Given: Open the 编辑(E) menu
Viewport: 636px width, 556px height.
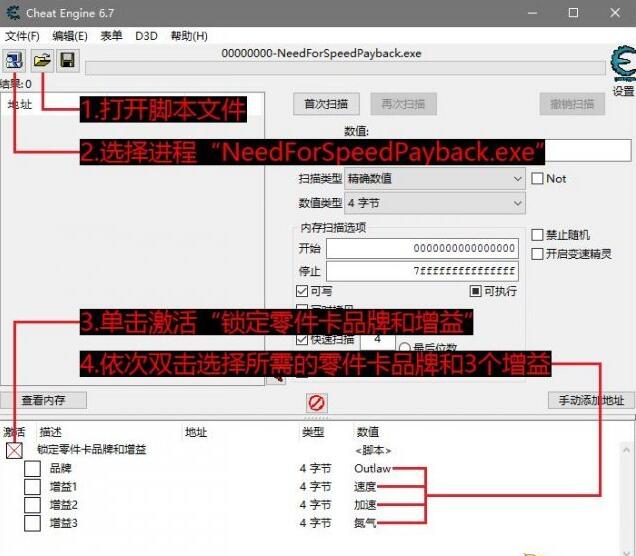Looking at the screenshot, I should coord(70,36).
